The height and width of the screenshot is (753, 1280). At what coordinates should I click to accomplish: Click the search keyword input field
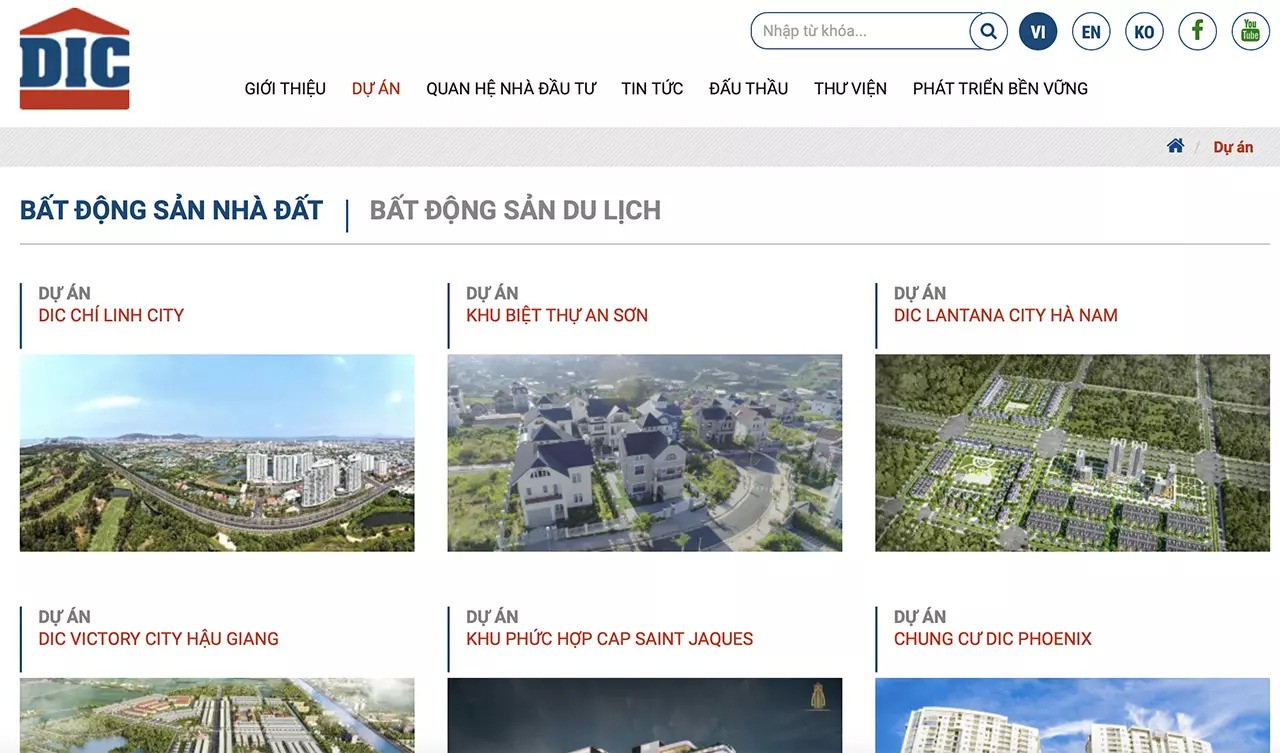coord(860,31)
